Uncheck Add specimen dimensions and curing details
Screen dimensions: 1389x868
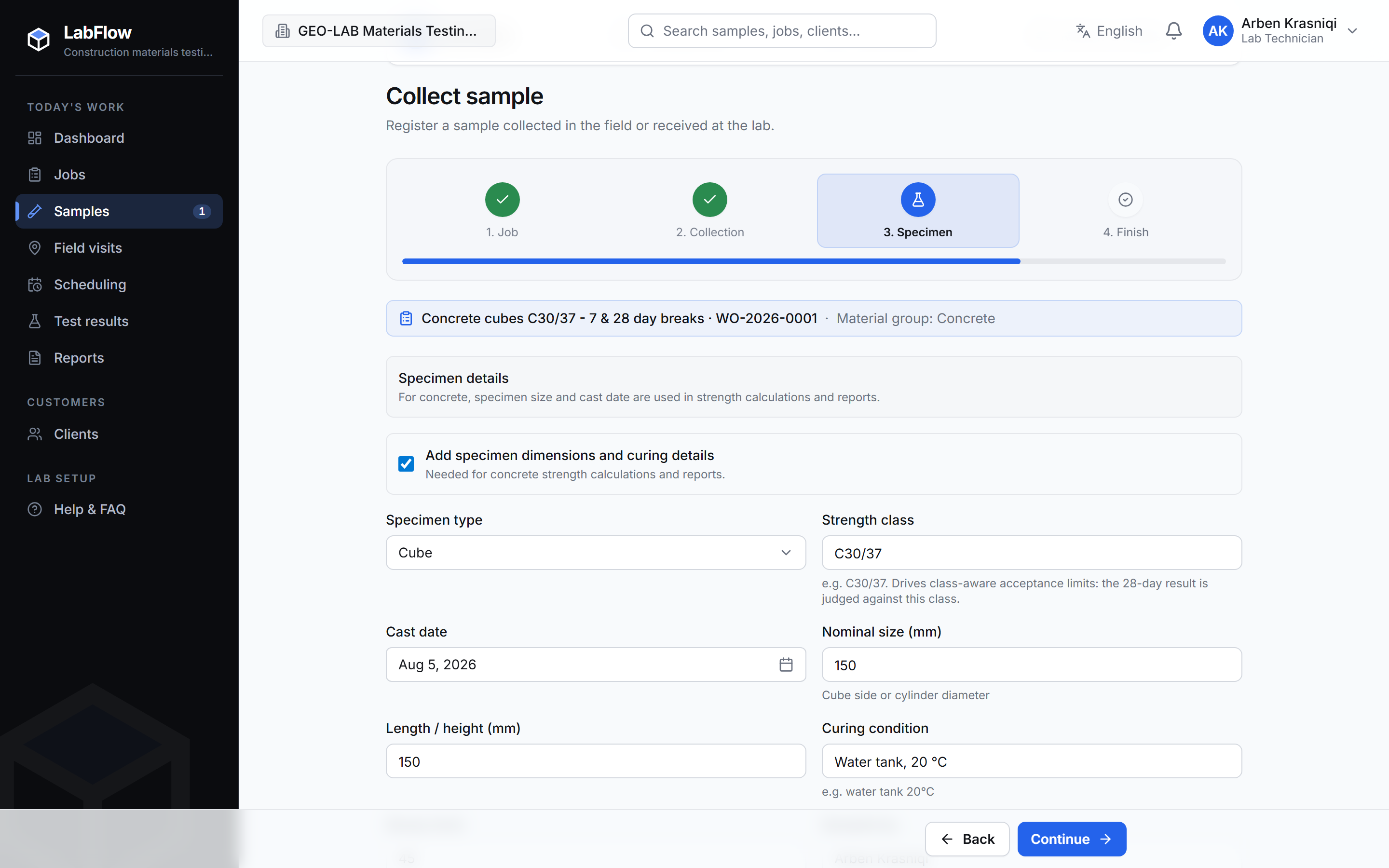(406, 463)
